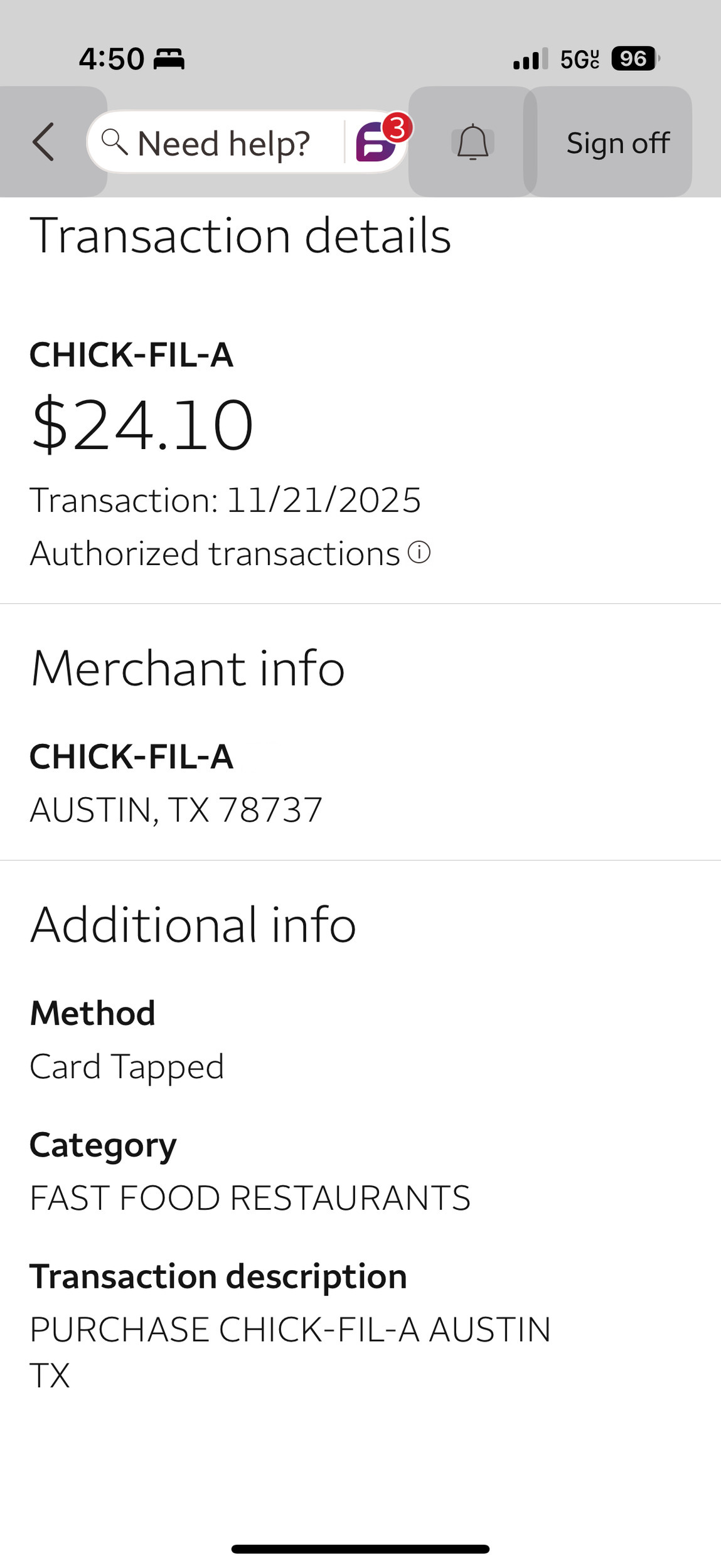
Task: Select the CHICK-FIL-A name under Merchant info
Action: coord(132,756)
